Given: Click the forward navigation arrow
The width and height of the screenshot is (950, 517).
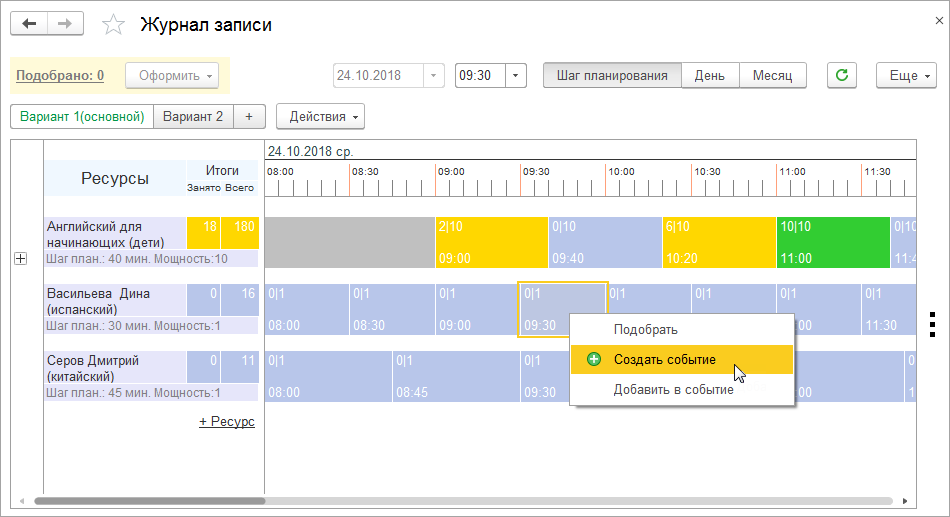Looking at the screenshot, I should click(66, 24).
